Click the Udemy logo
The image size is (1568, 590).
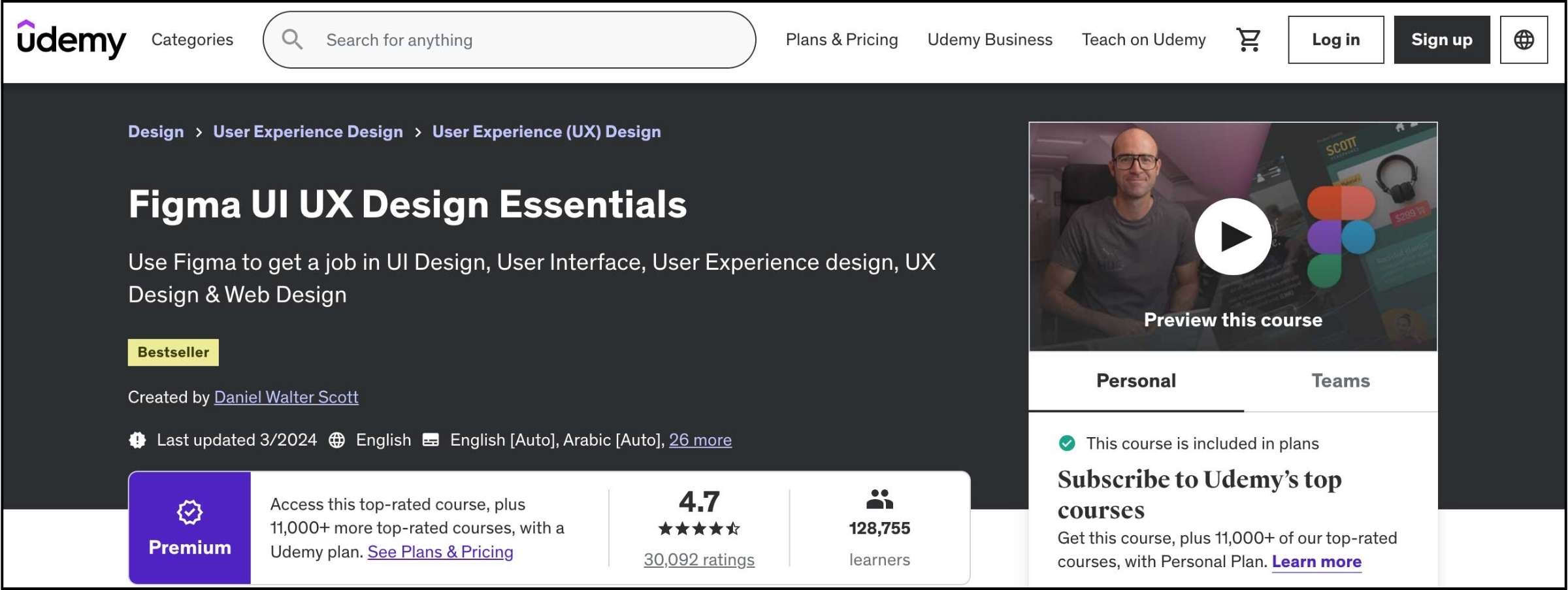pyautogui.click(x=72, y=39)
